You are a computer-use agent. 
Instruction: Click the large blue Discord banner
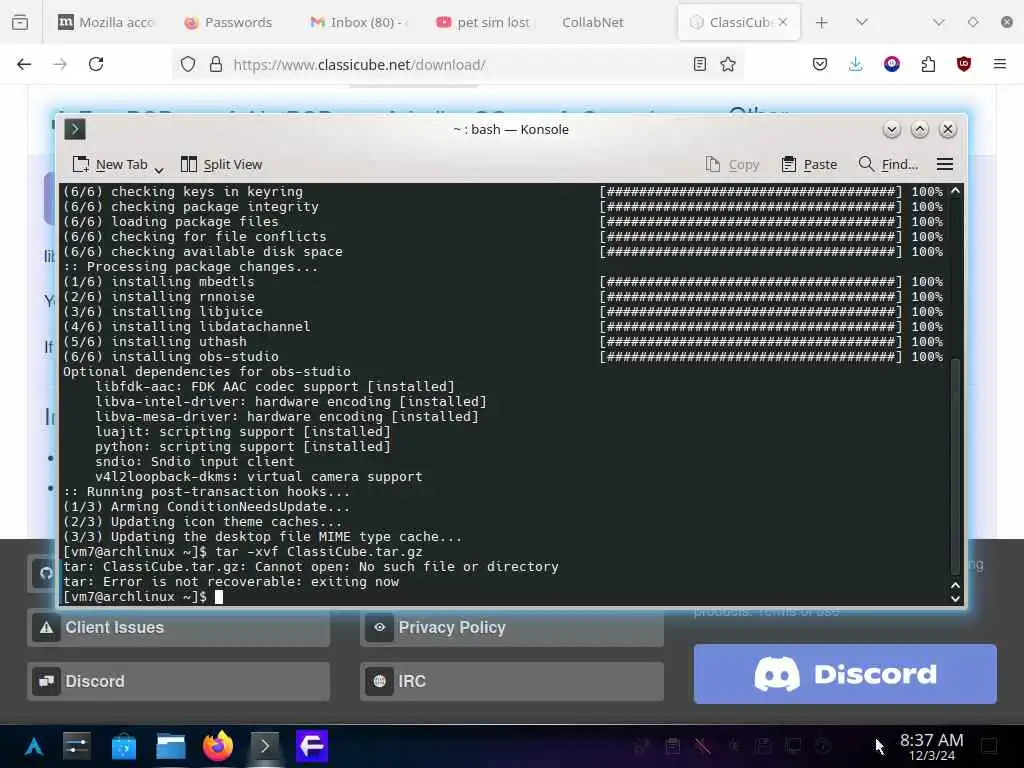point(845,674)
